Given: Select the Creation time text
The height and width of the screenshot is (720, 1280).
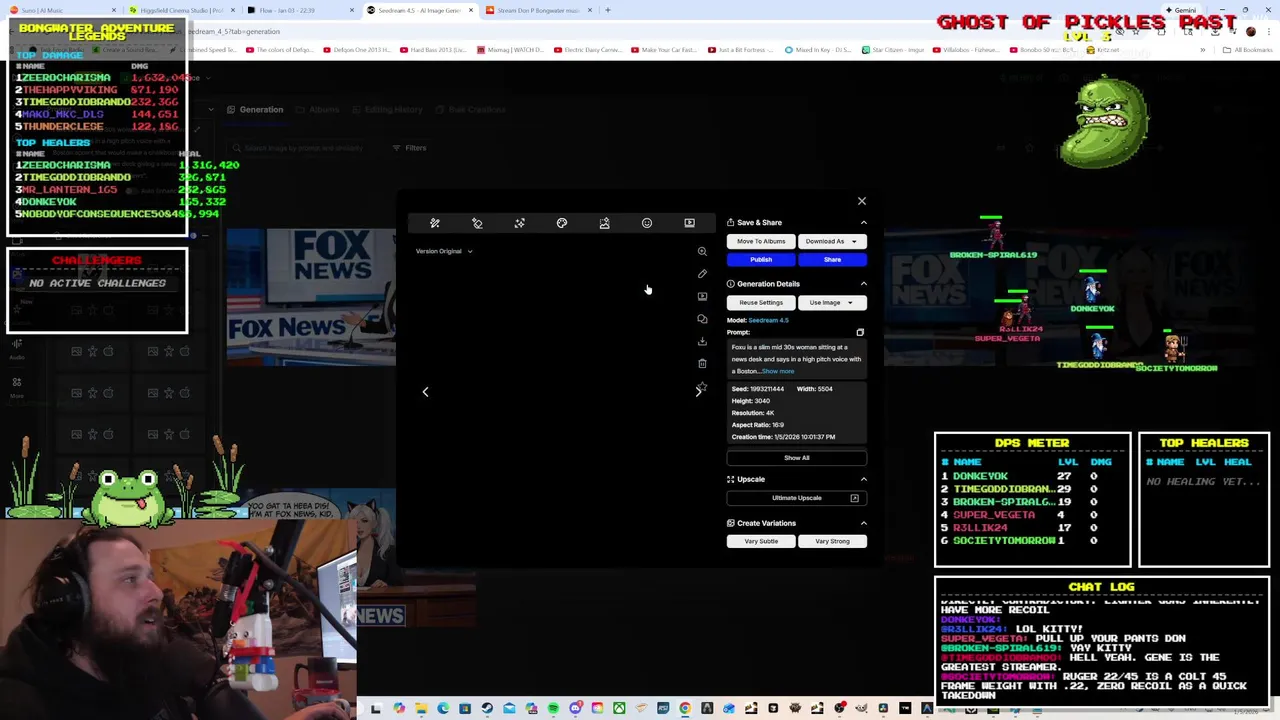Looking at the screenshot, I should click(783, 437).
